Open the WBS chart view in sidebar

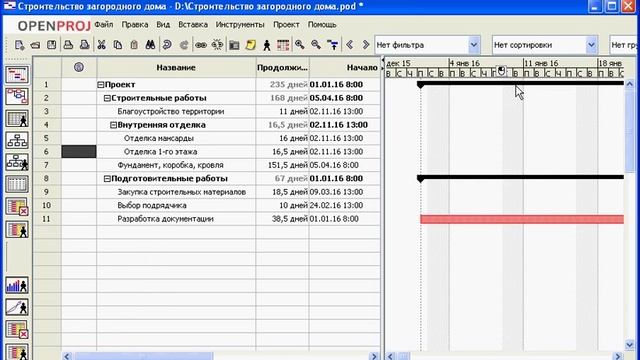coord(17,140)
